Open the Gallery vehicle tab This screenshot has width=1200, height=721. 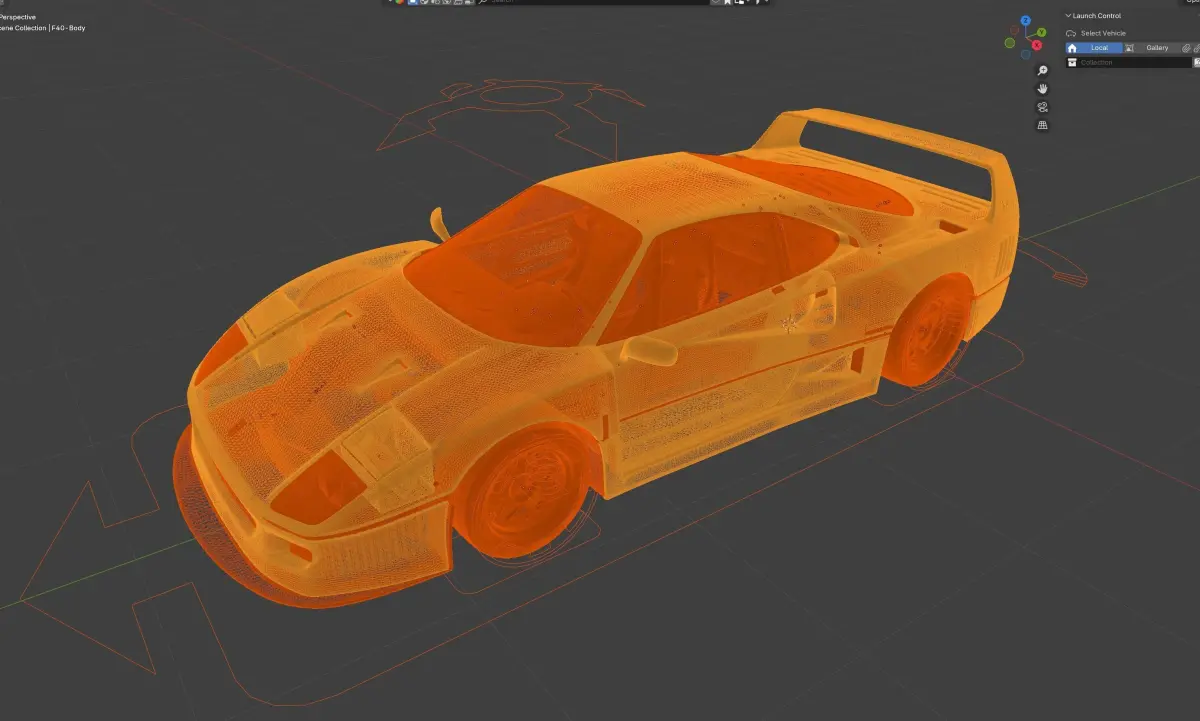pos(1151,48)
